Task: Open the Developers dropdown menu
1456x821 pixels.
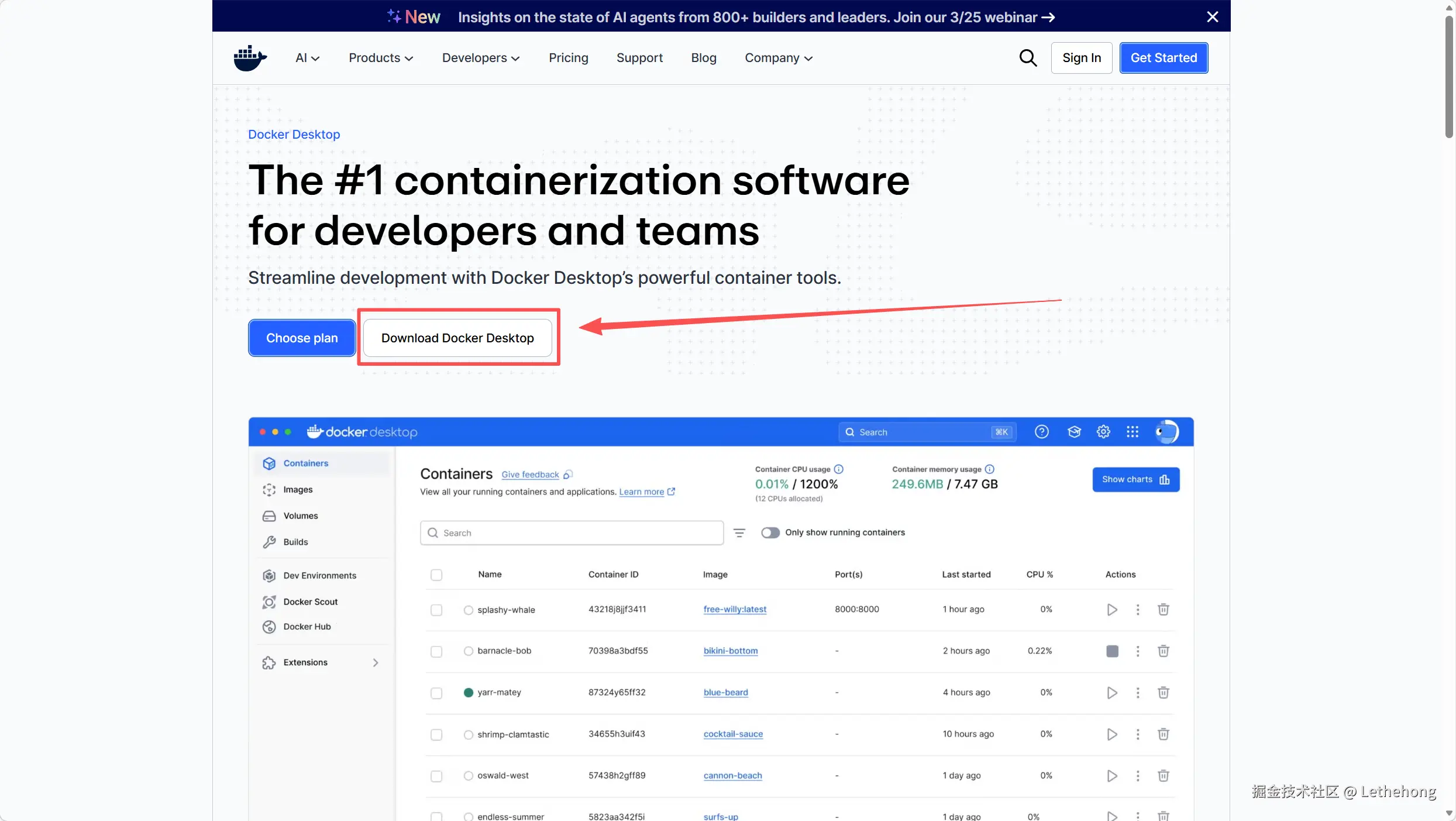Action: (480, 58)
